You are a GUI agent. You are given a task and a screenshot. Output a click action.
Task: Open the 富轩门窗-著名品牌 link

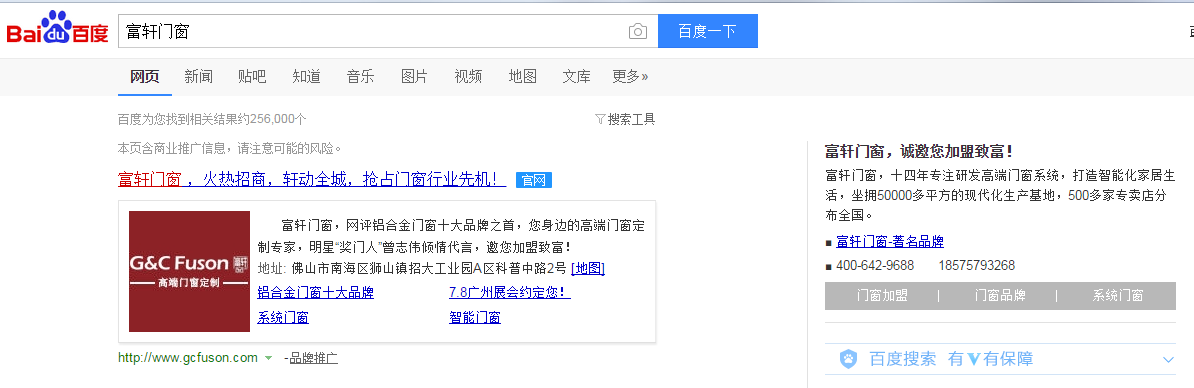pos(890,242)
